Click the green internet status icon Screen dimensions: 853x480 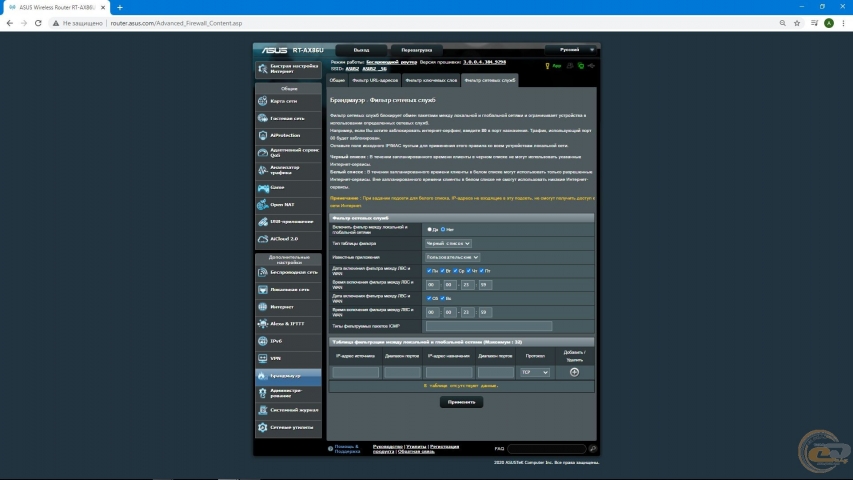coord(581,66)
